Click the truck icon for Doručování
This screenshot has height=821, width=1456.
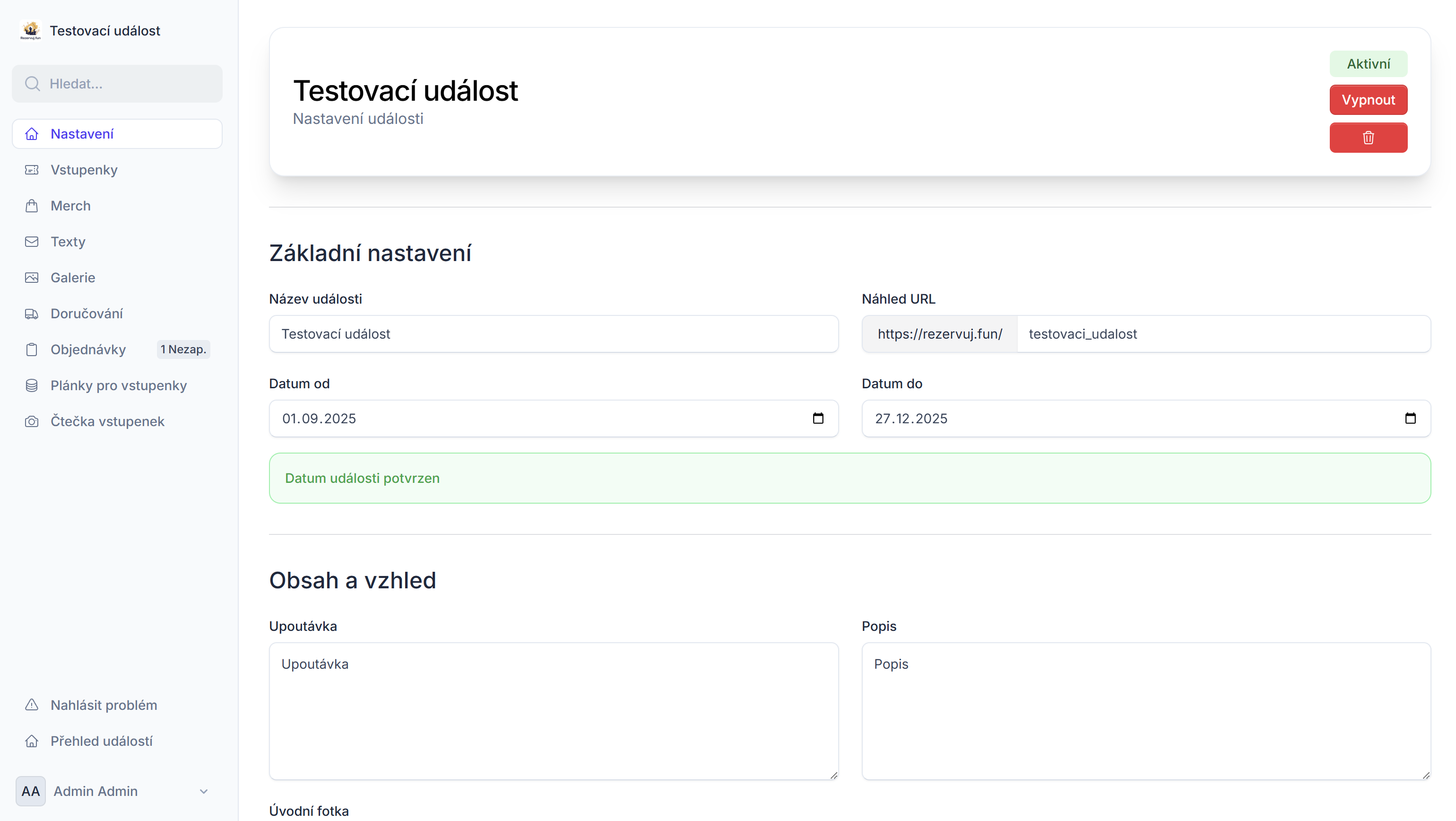click(x=32, y=314)
